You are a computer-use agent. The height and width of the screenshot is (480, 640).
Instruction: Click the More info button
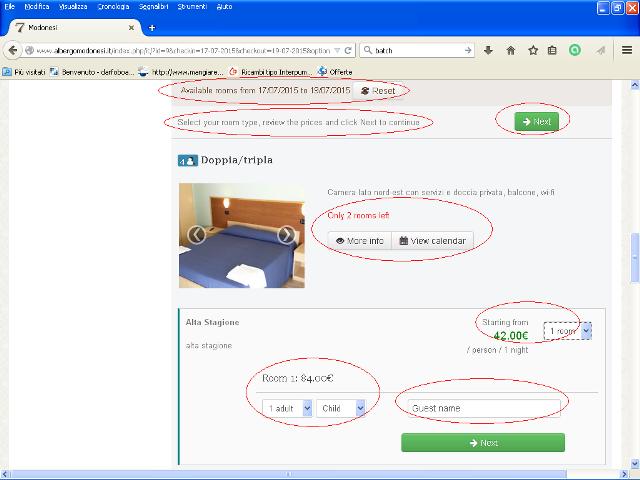[359, 241]
